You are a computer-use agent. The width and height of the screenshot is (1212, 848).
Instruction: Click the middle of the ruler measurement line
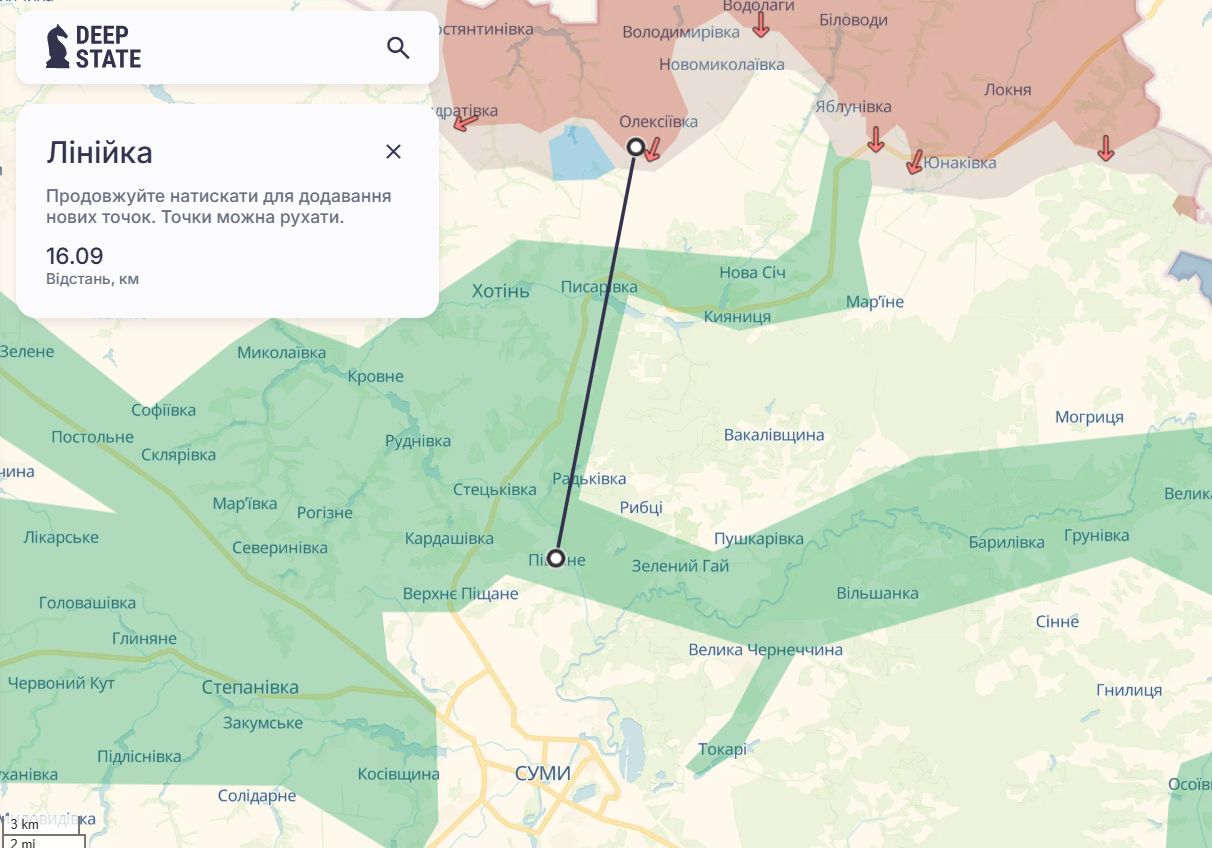[x=595, y=352]
